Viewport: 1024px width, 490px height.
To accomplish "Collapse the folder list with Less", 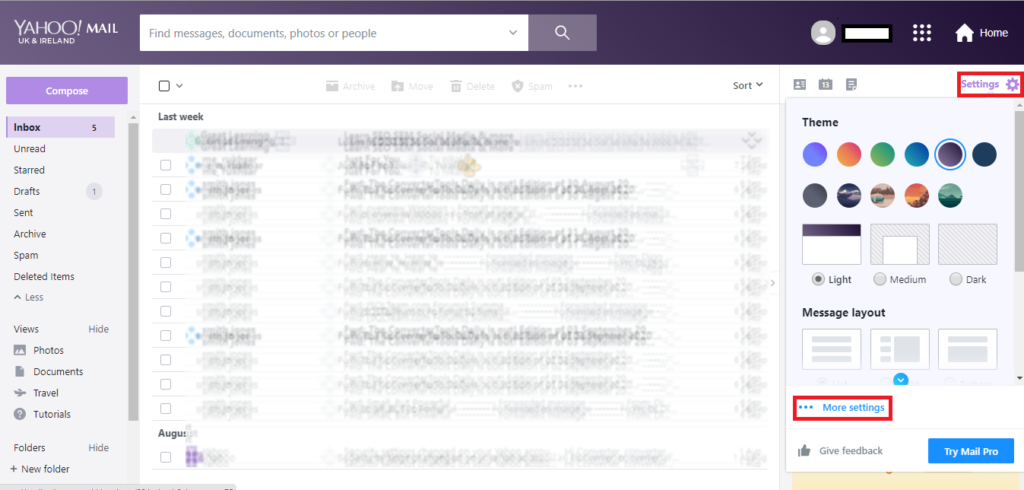I will [x=28, y=297].
